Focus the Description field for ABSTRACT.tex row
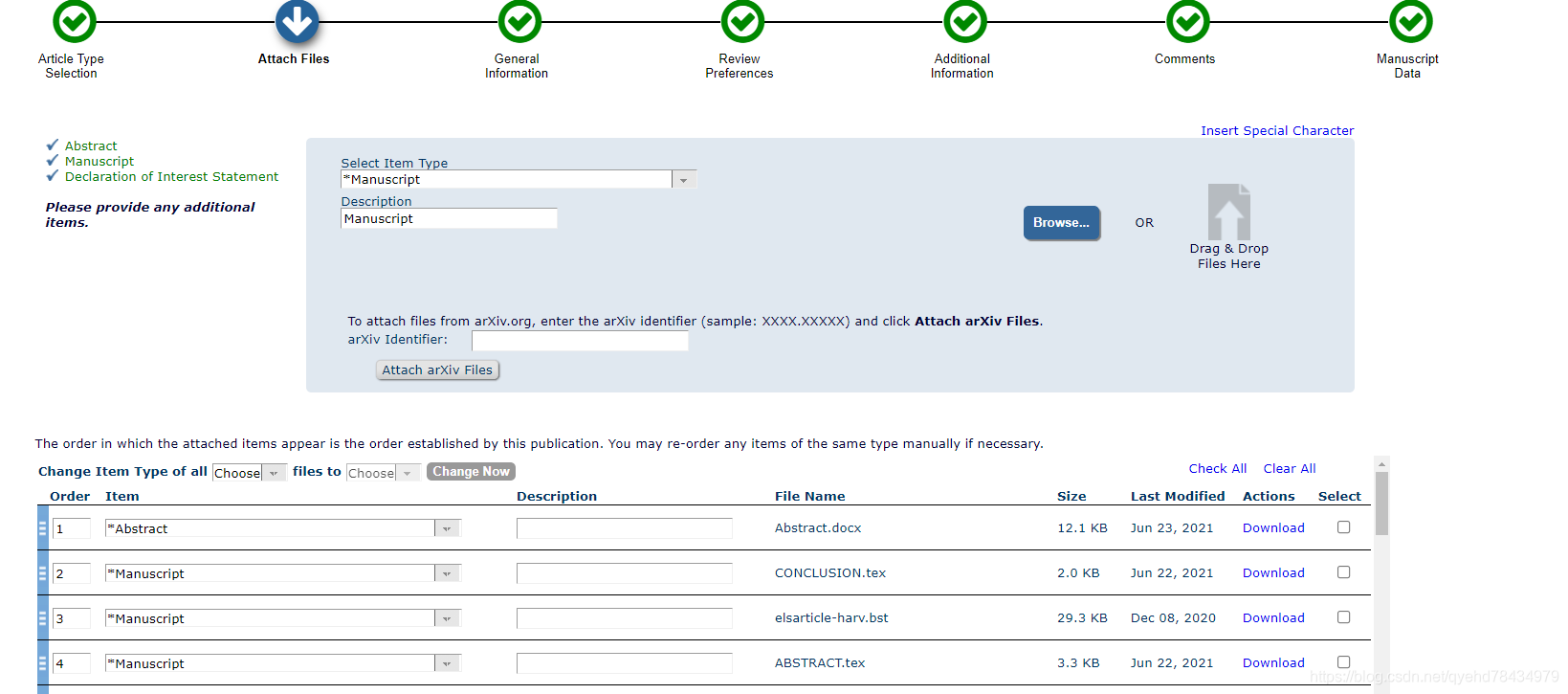This screenshot has width=1568, height=694. click(625, 663)
